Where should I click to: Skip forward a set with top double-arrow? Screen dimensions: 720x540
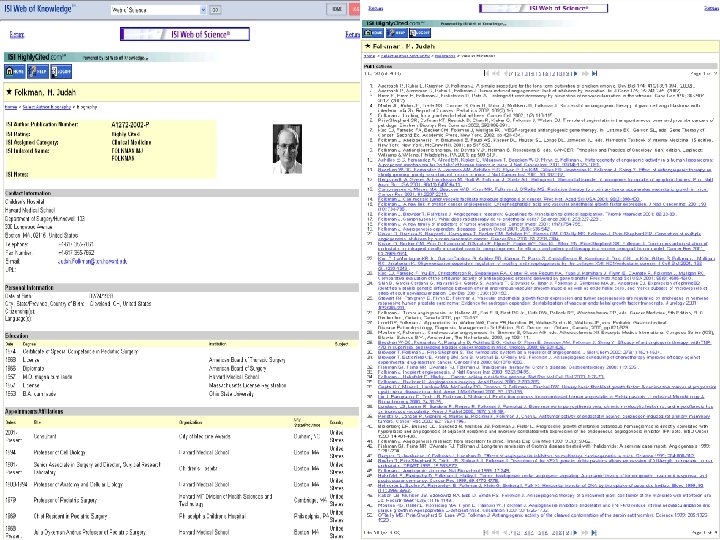(x=585, y=73)
